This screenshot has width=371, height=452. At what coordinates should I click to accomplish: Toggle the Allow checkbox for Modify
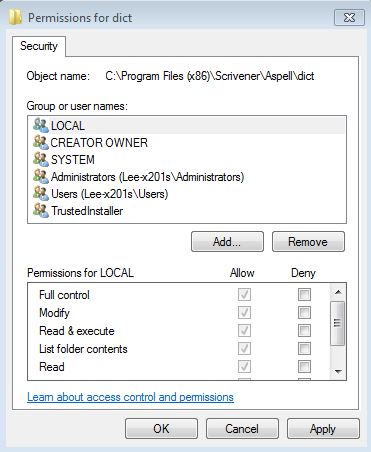click(x=244, y=312)
